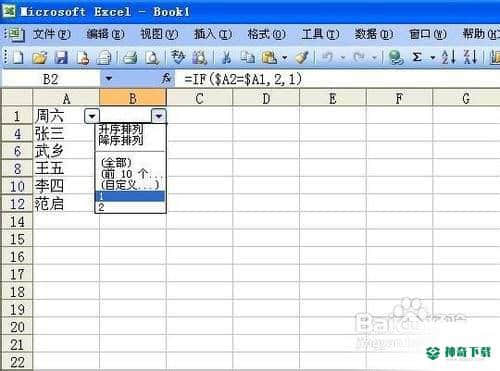
Task: Select the row 16 header
Action: (17, 257)
